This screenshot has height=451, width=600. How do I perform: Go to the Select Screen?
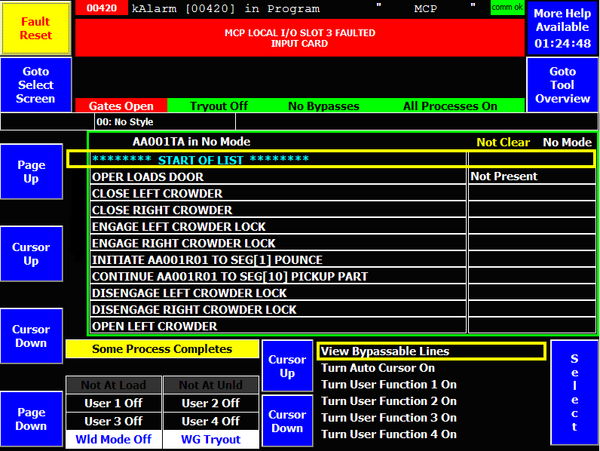36,86
